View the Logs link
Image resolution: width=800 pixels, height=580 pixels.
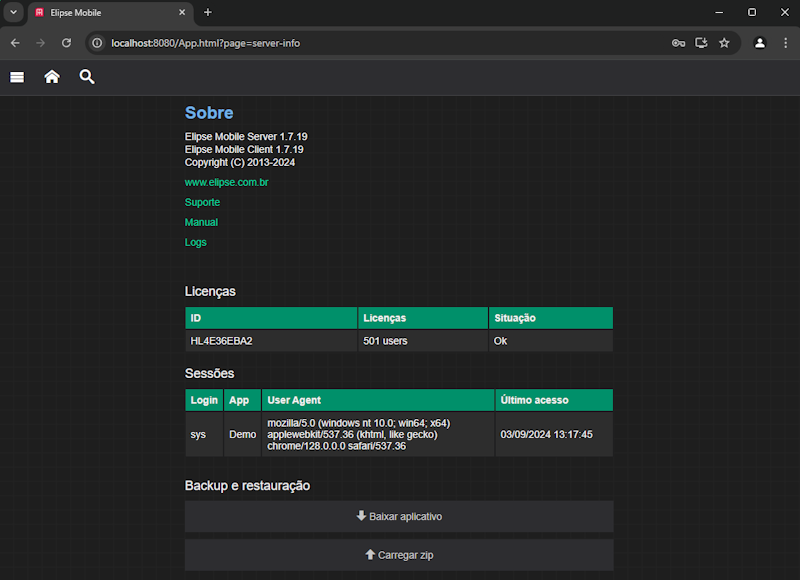pyautogui.click(x=196, y=243)
